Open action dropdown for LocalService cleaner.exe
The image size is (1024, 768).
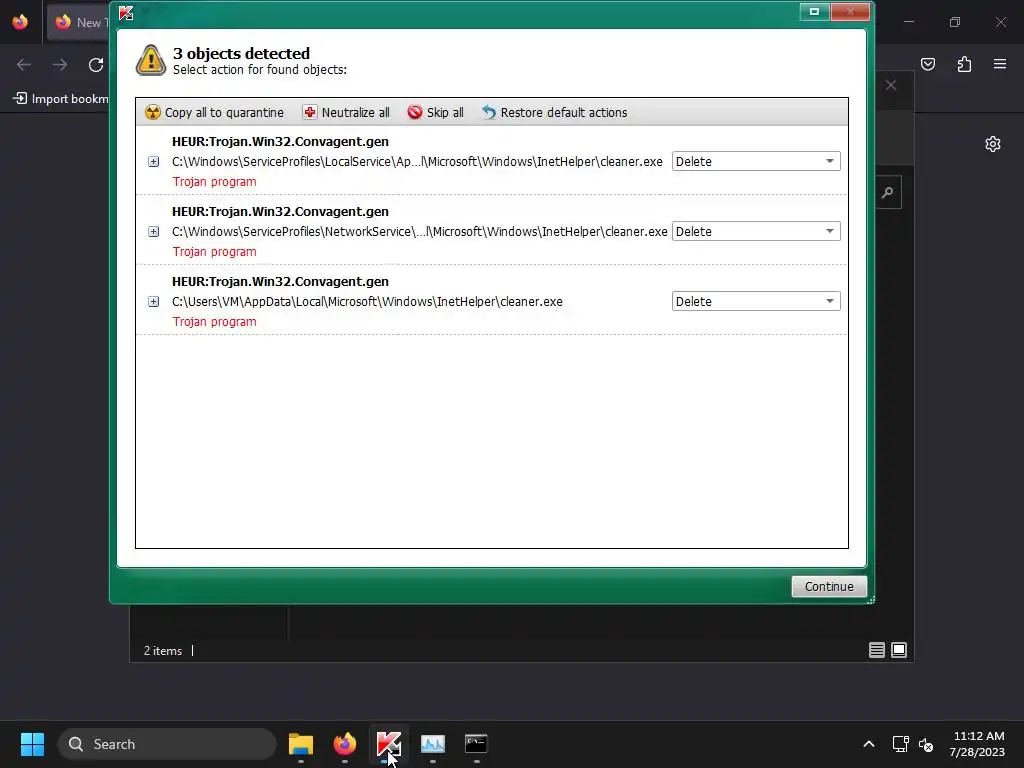point(756,161)
